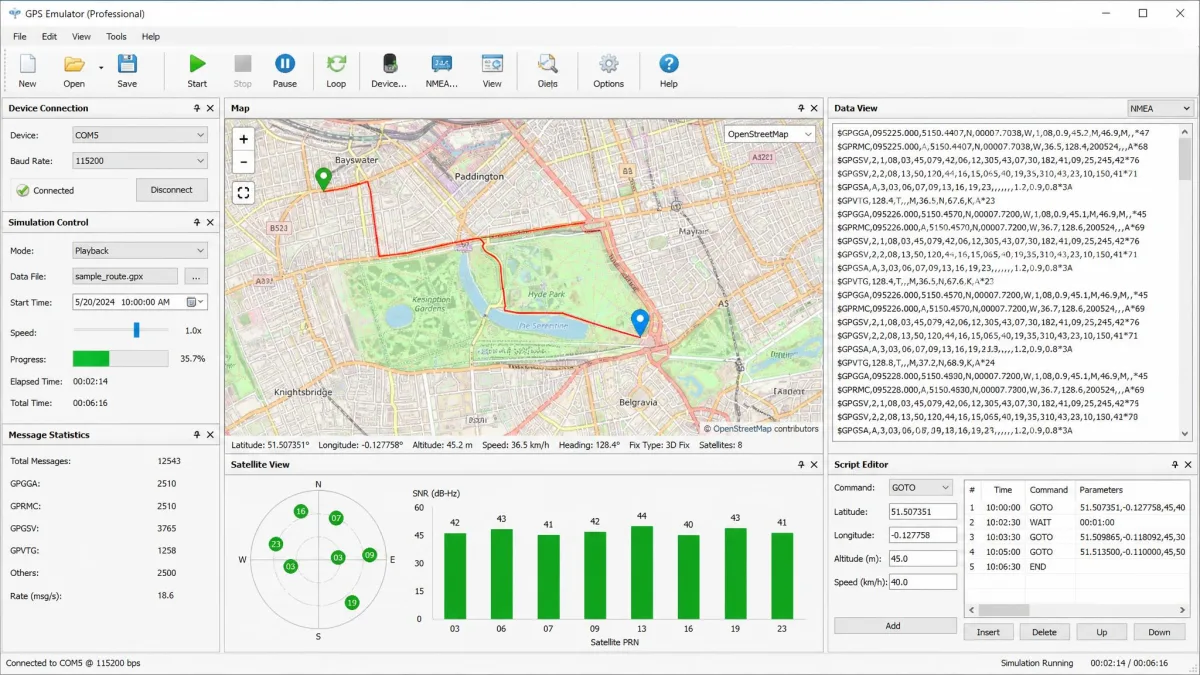Open the File menu
This screenshot has width=1200, height=675.
(x=20, y=37)
